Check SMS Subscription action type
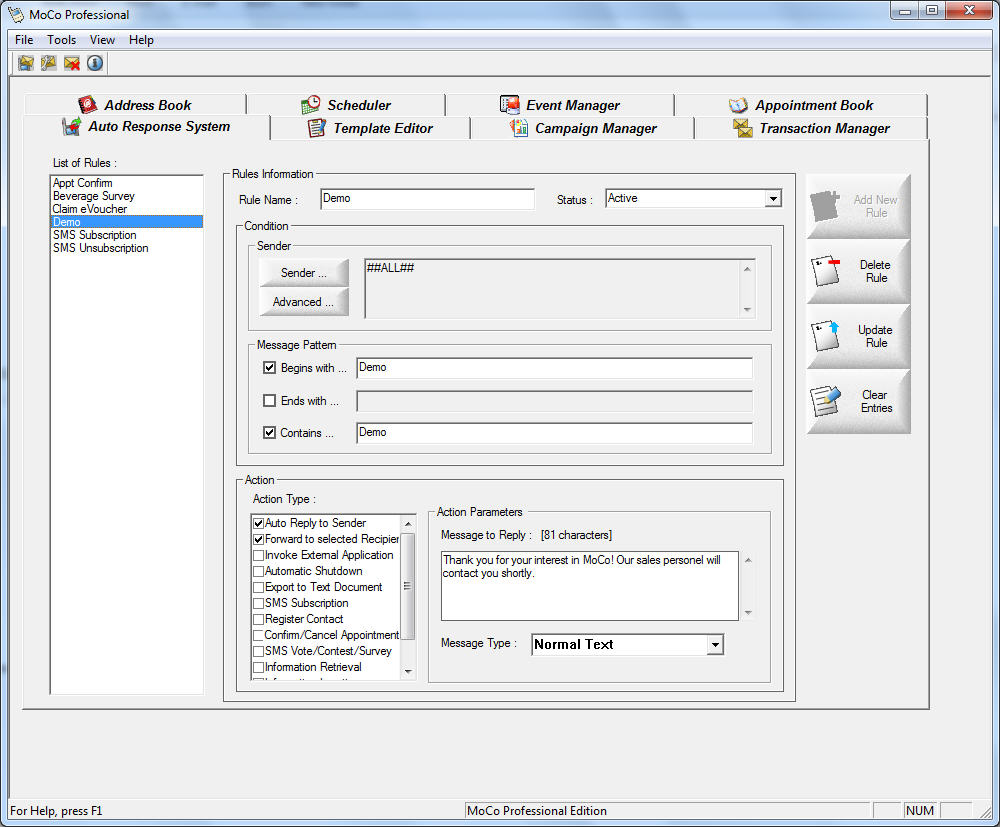 pos(258,603)
